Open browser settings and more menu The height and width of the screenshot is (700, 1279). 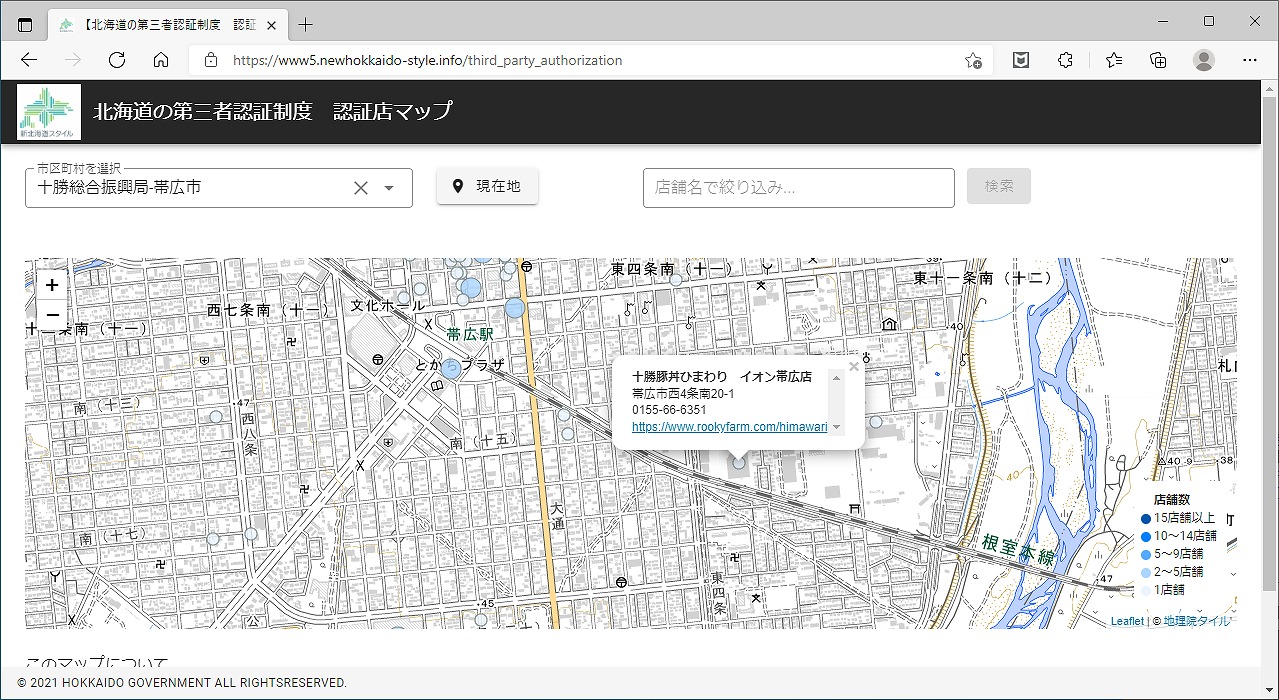pyautogui.click(x=1248, y=60)
